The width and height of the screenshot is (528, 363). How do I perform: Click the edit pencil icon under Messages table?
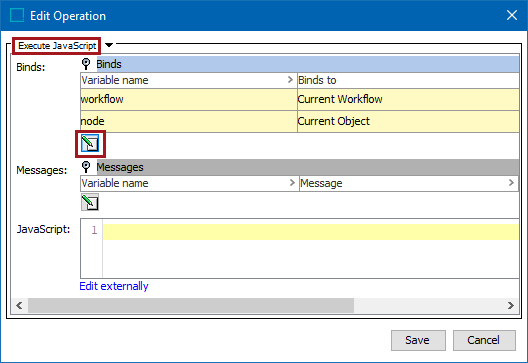pyautogui.click(x=90, y=202)
